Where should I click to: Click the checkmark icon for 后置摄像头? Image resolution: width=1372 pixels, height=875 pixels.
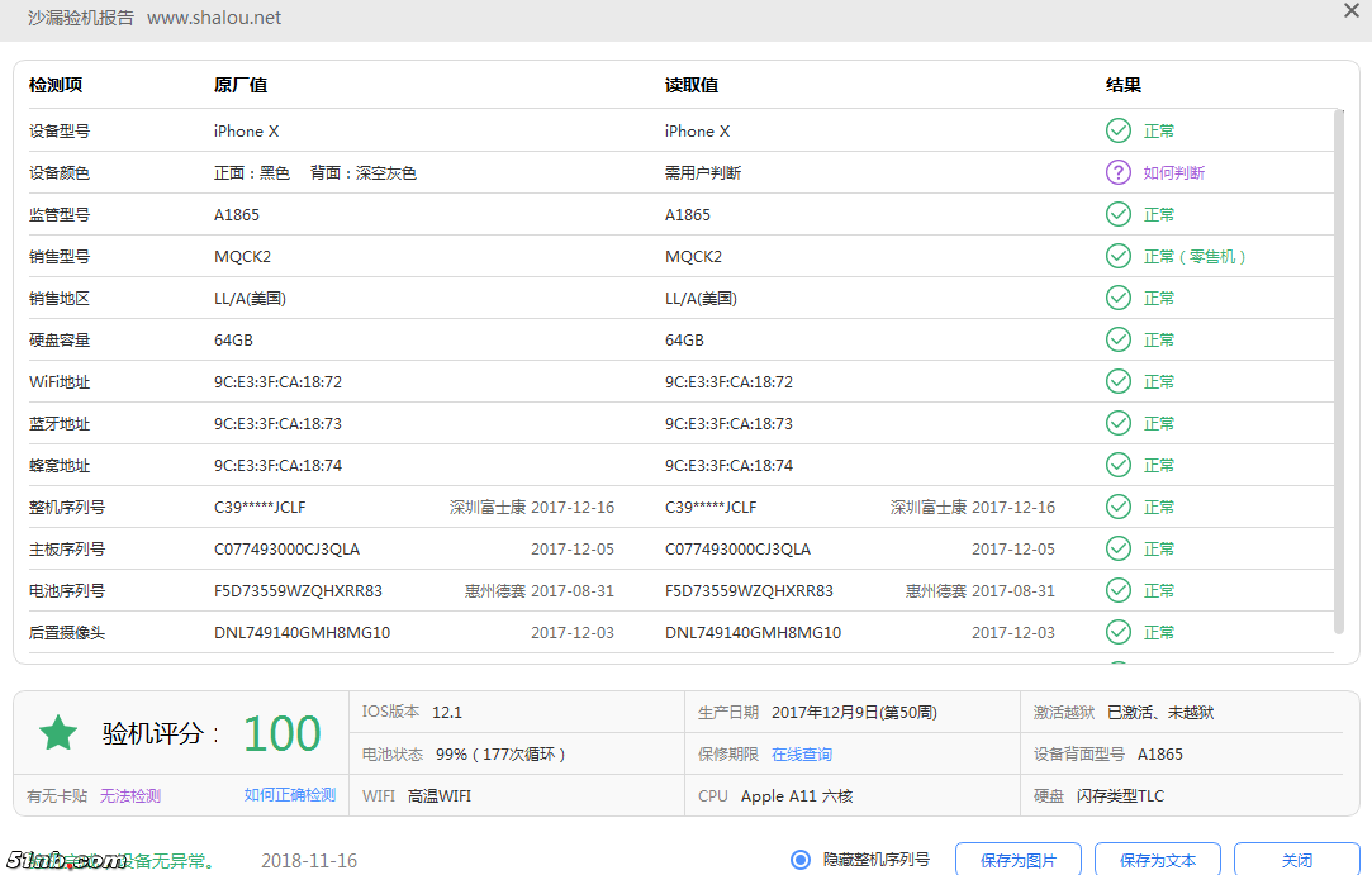tap(1119, 632)
